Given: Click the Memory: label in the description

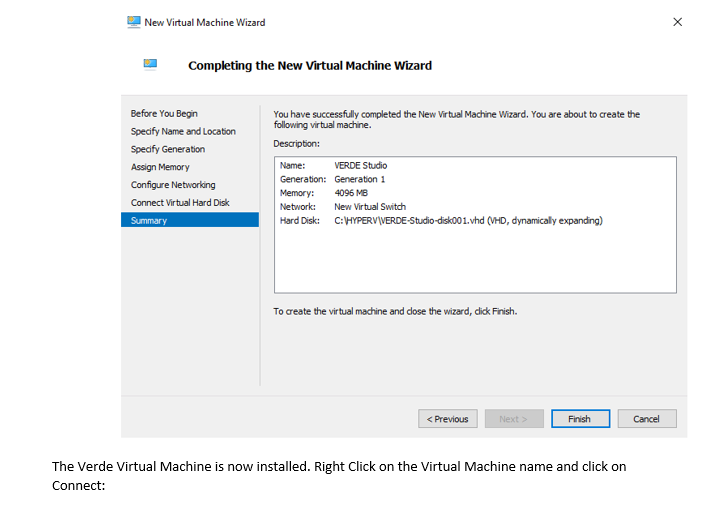Looking at the screenshot, I should [297, 193].
